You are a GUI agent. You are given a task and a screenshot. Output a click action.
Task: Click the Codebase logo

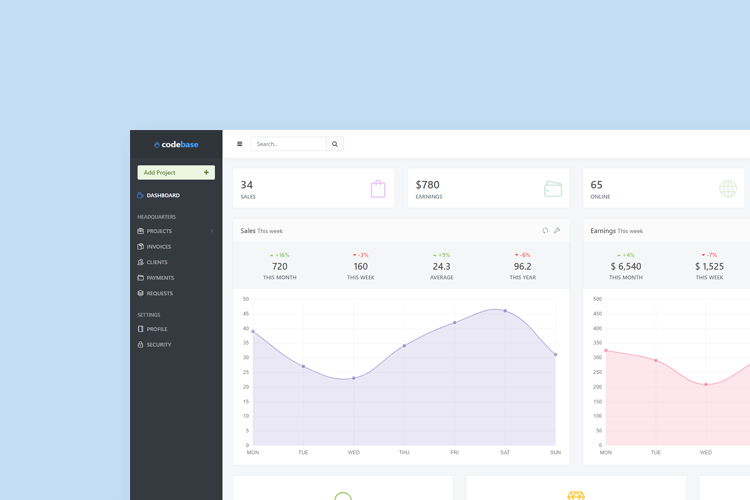point(176,145)
